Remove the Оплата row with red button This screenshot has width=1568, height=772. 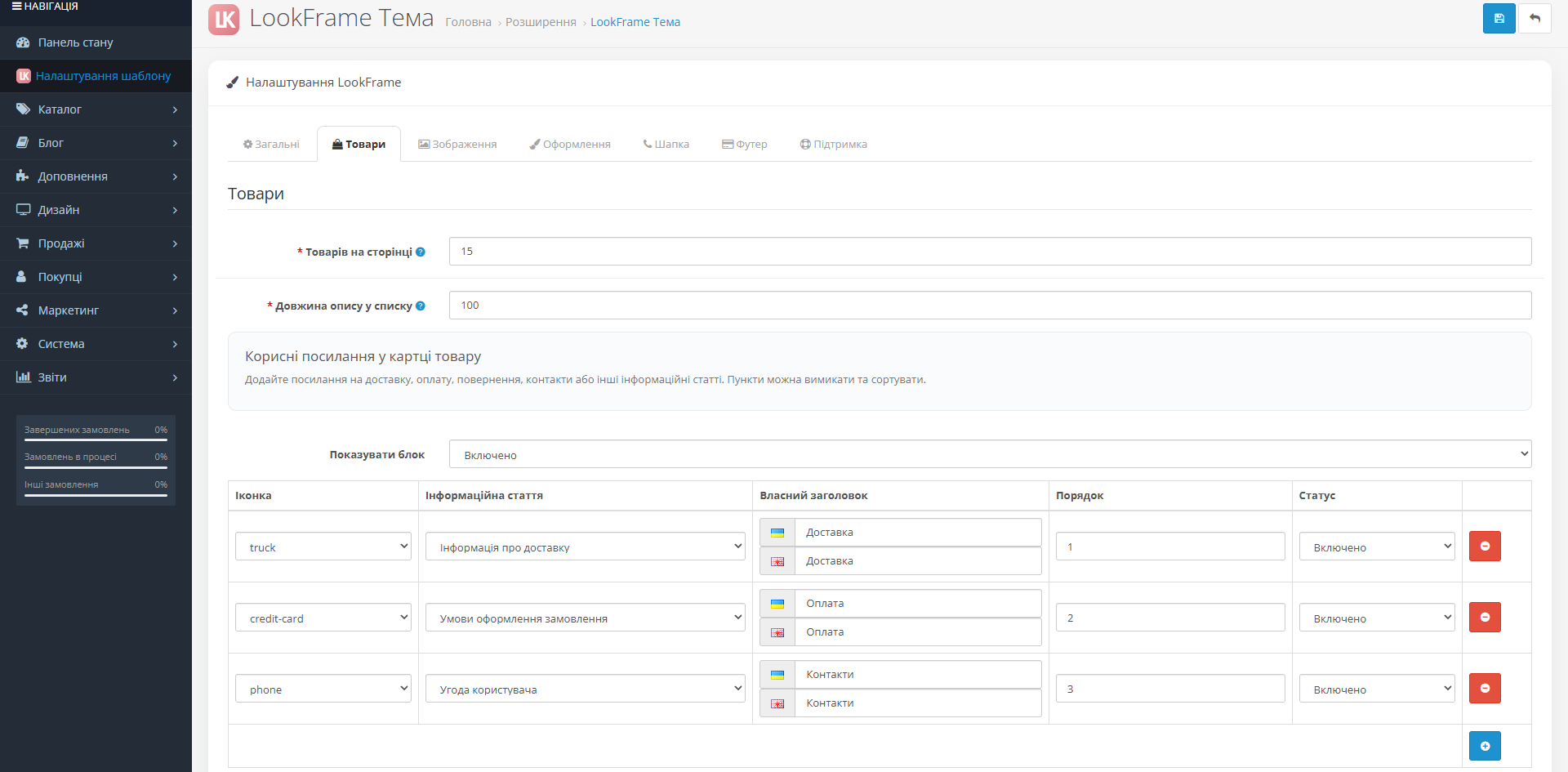coord(1485,618)
